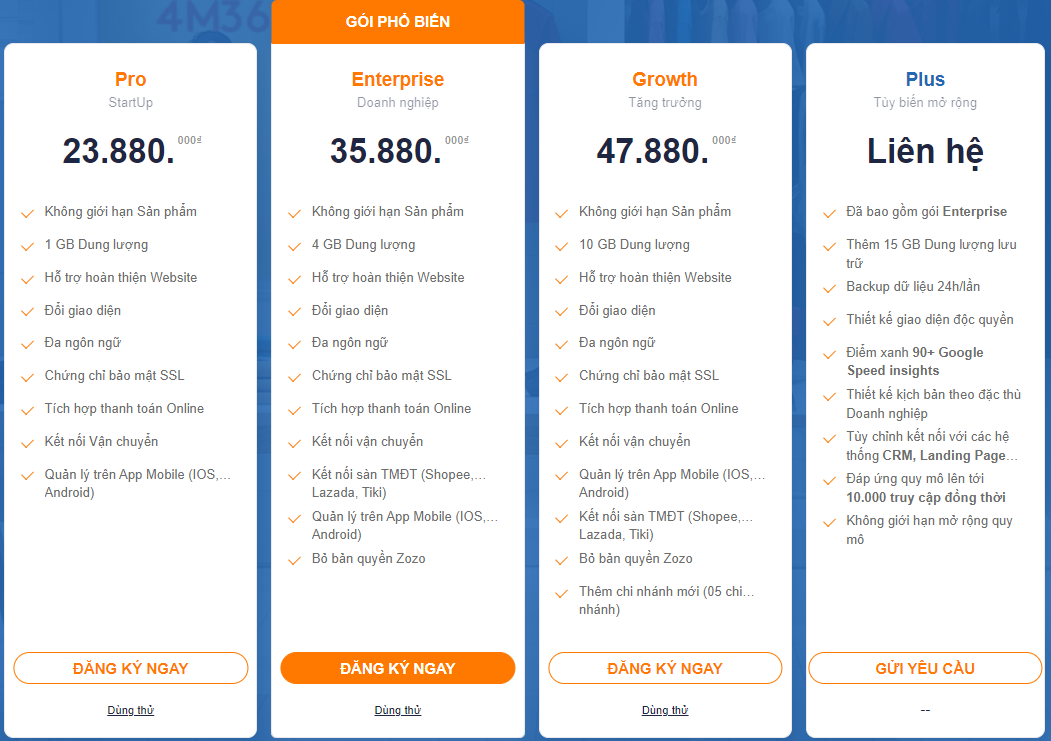
Task: Click the 'Enterprise' plan title
Action: pos(397,79)
